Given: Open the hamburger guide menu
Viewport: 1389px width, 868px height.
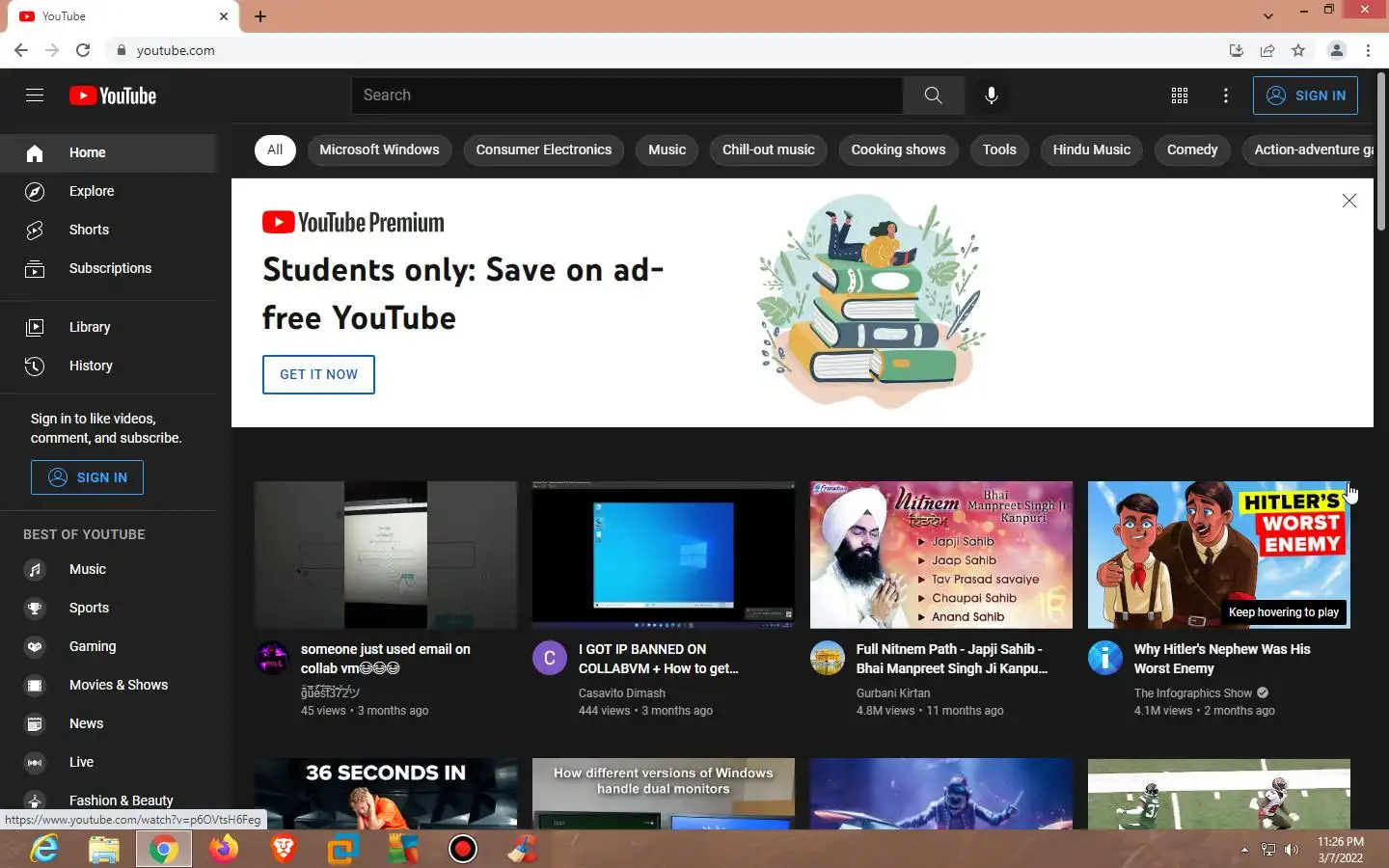Looking at the screenshot, I should [35, 95].
